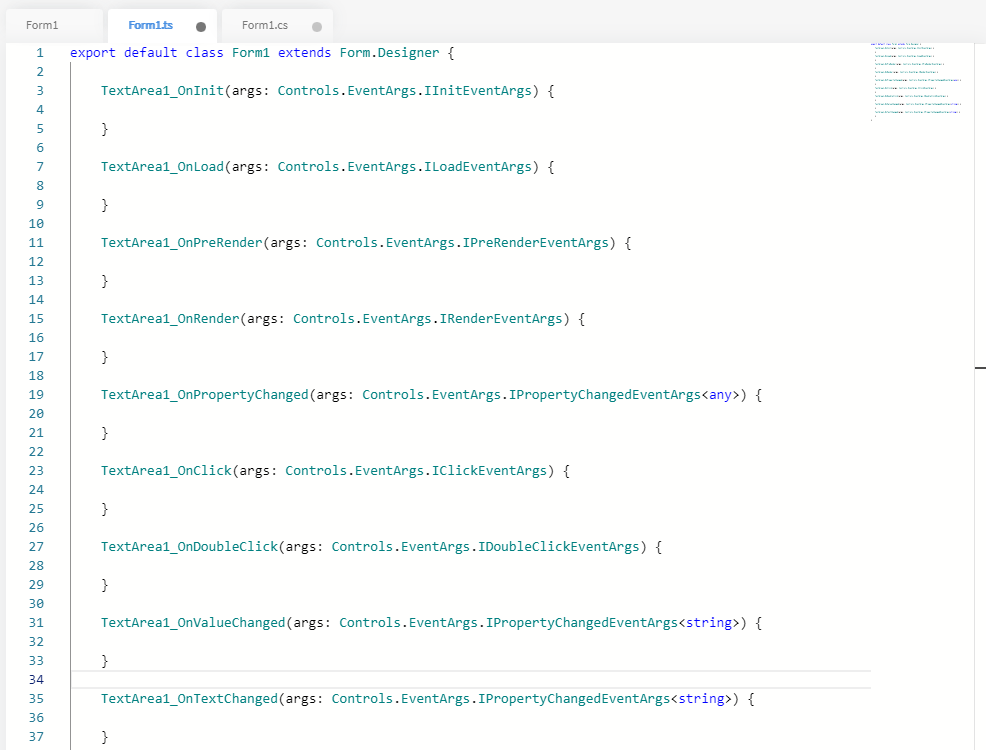The width and height of the screenshot is (986, 750).
Task: Click the TextArea1_OnLoad method name
Action: tap(162, 166)
